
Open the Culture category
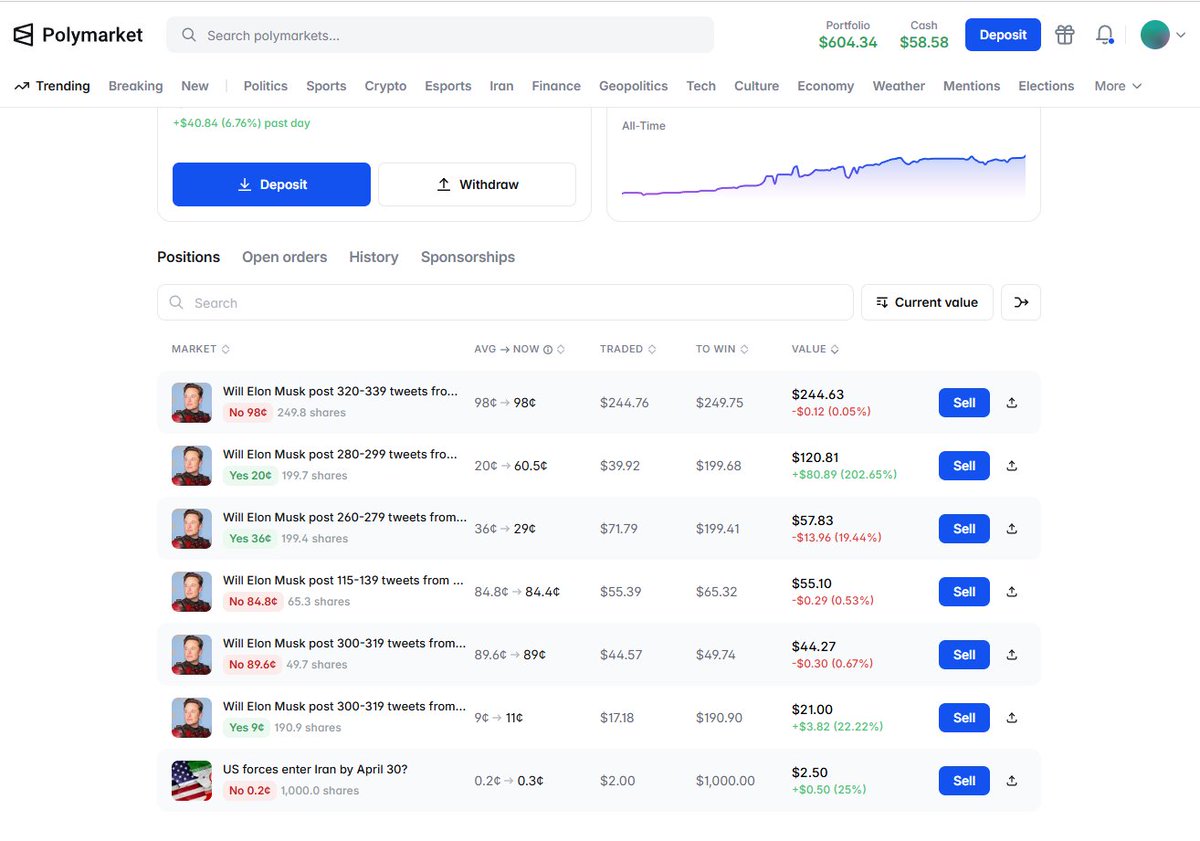click(757, 86)
